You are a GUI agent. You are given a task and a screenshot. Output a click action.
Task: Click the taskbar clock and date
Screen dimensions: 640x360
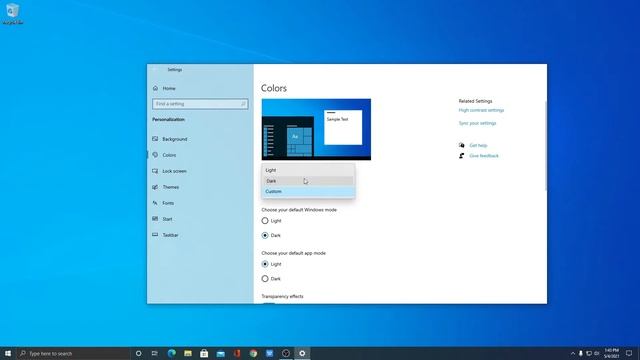(x=611, y=353)
